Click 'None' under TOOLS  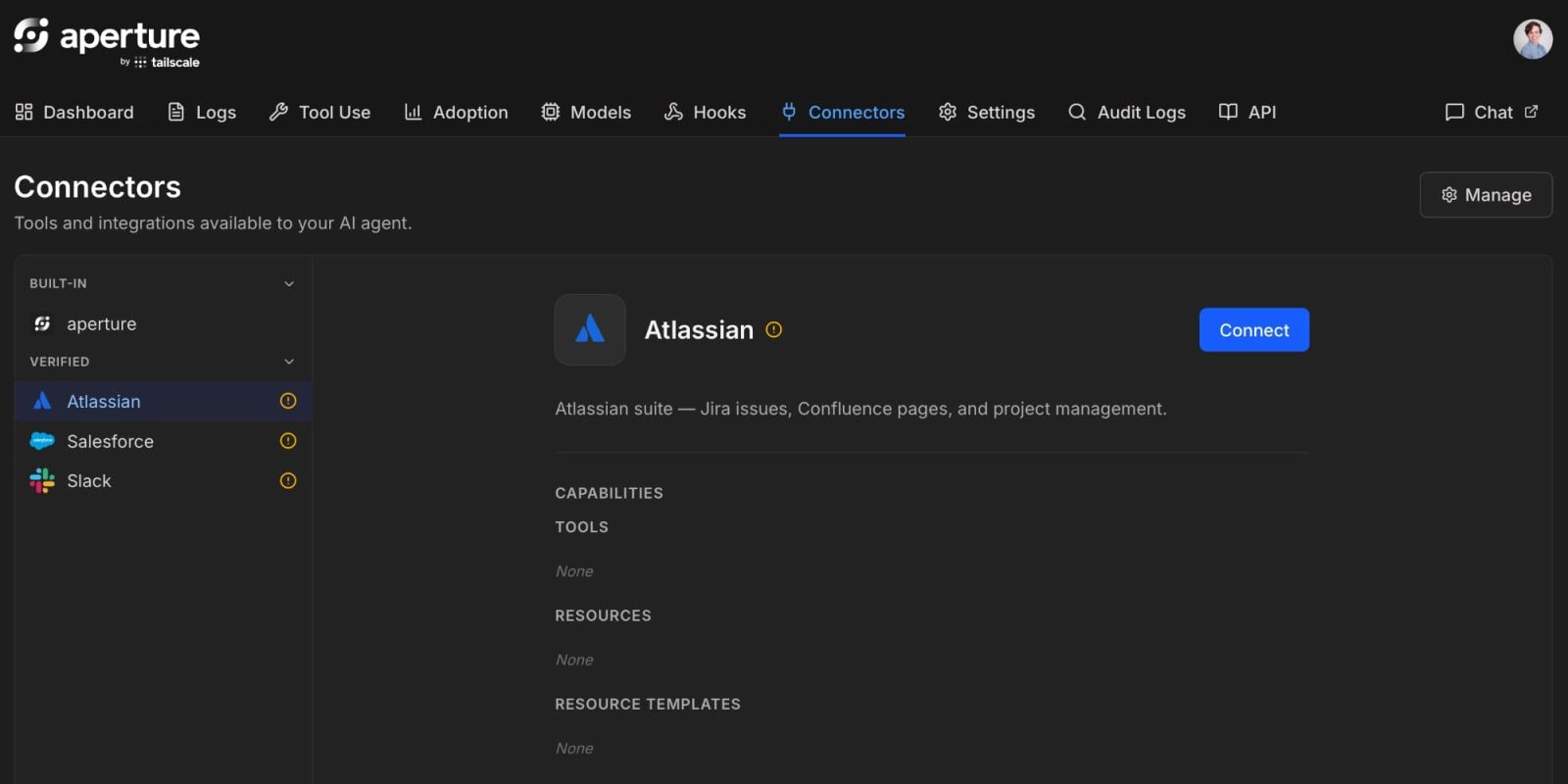tap(574, 571)
